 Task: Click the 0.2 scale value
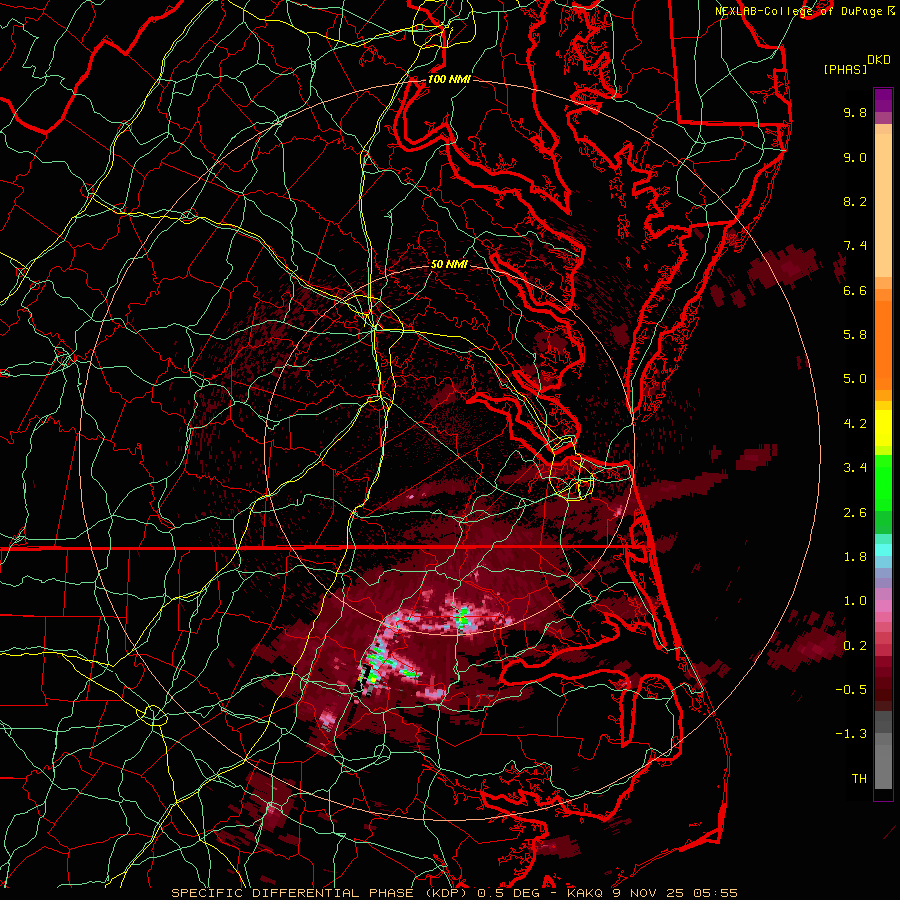[855, 646]
